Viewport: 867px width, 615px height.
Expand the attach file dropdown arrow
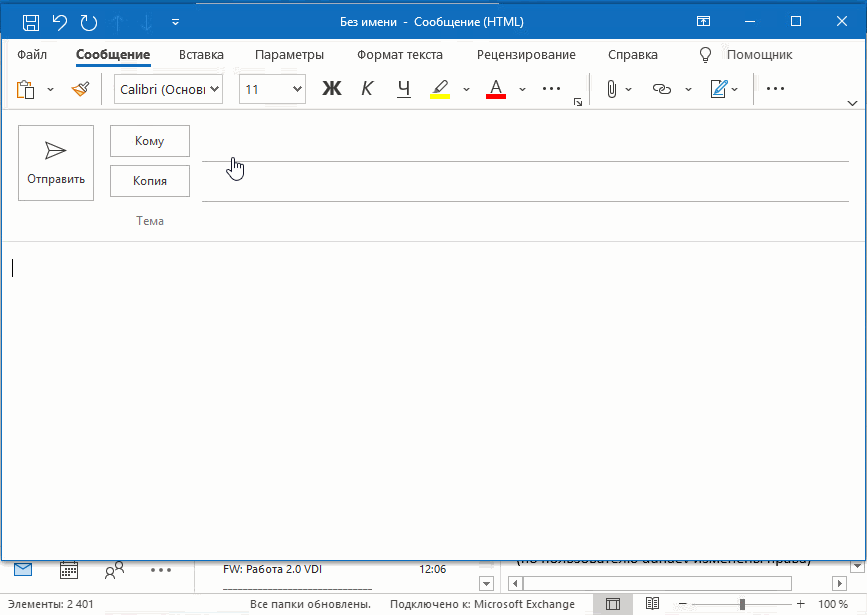629,89
